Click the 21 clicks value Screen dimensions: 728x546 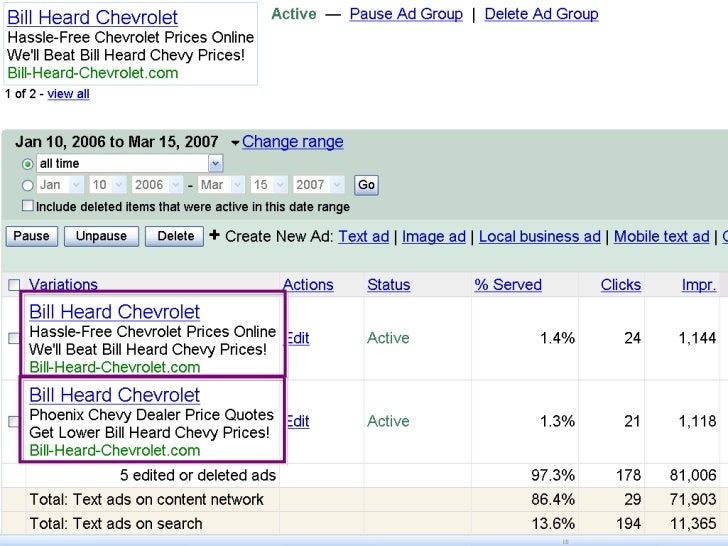click(x=632, y=421)
